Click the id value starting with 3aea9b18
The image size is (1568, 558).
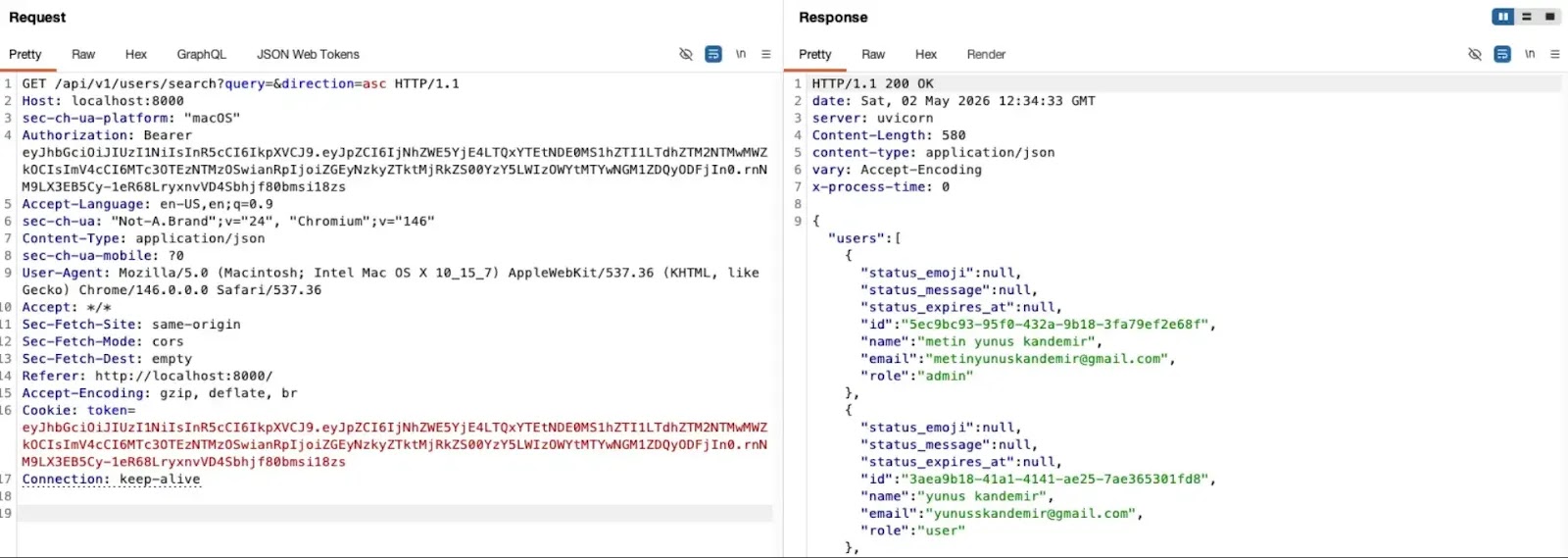pos(1058,480)
